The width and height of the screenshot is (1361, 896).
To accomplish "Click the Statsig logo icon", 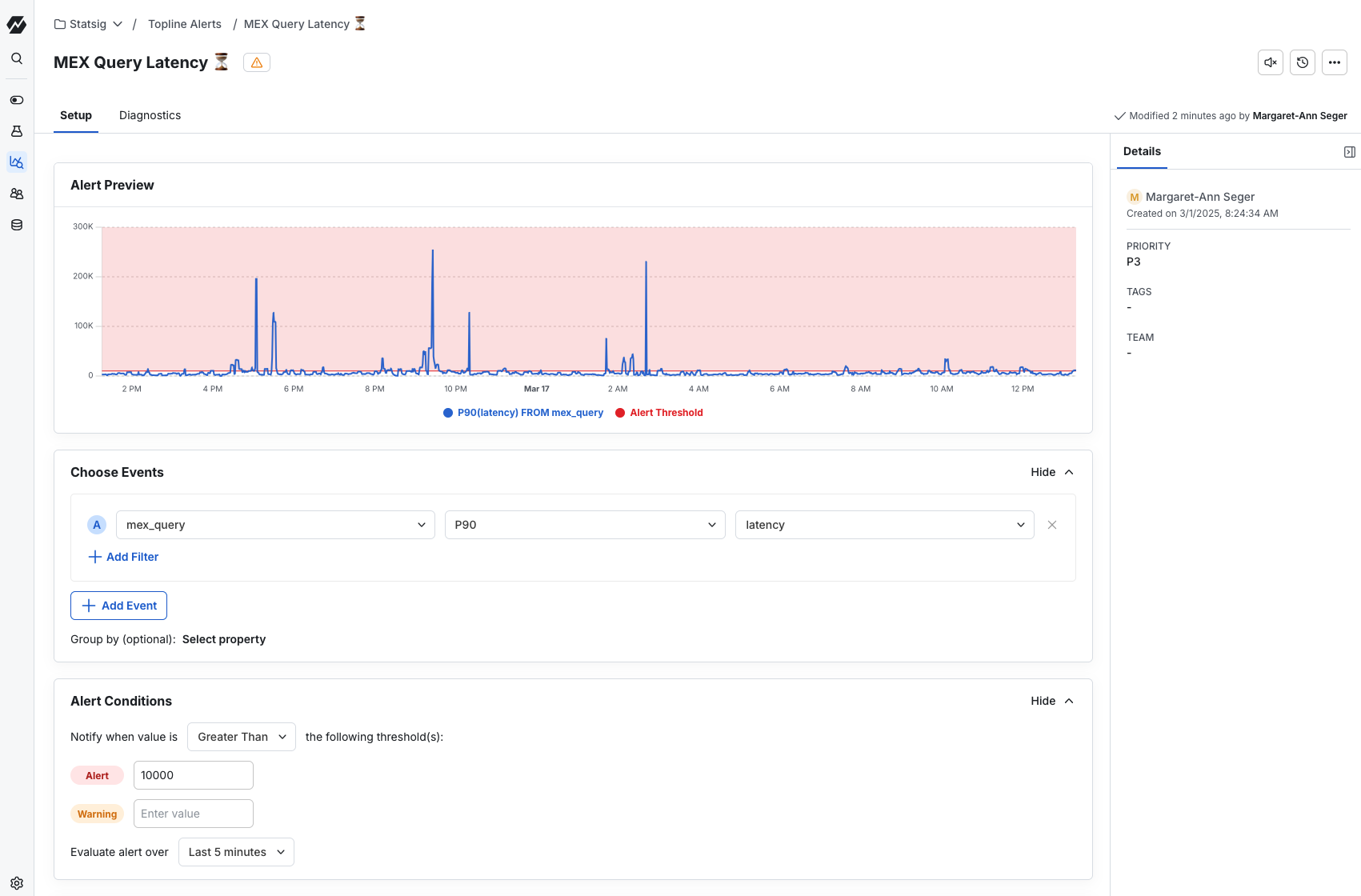I will 17,25.
